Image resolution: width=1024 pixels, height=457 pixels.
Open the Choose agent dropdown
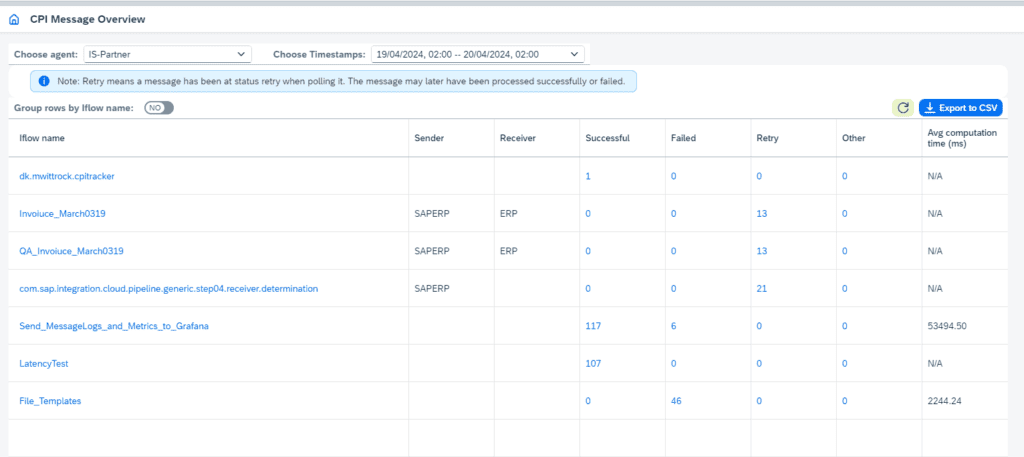coord(167,54)
